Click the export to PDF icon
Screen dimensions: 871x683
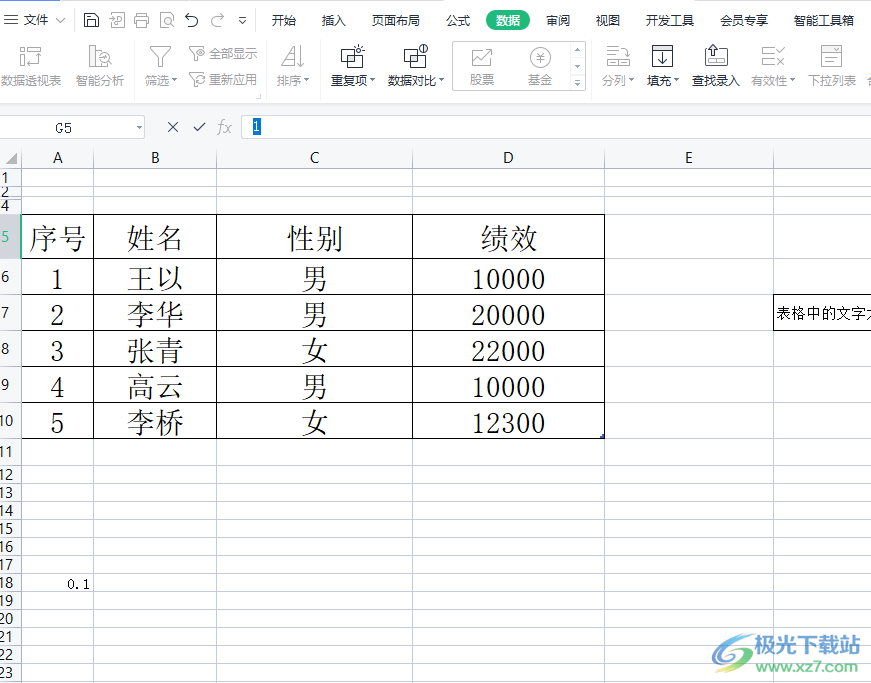tap(117, 21)
